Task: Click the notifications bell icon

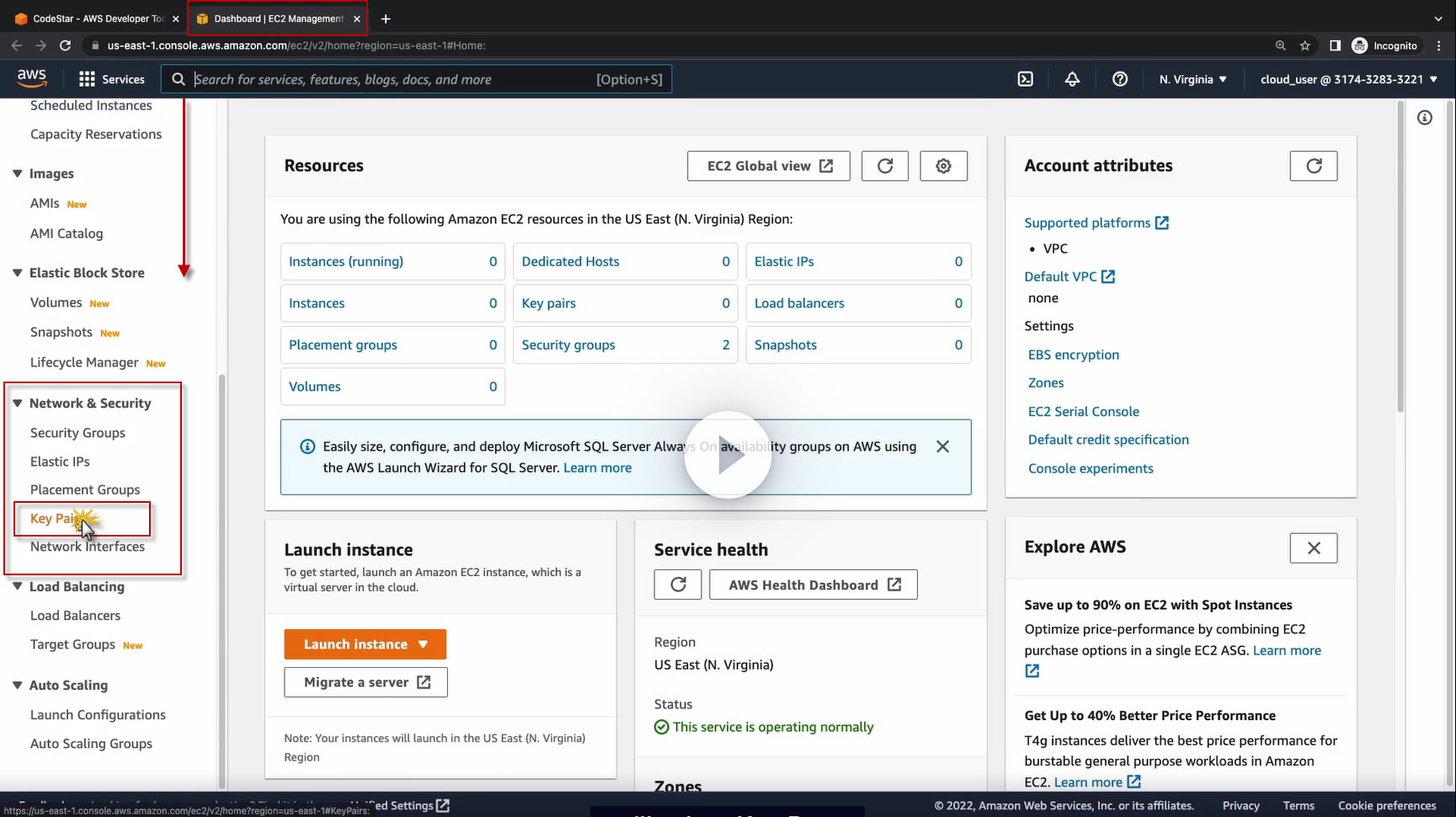Action: point(1072,79)
